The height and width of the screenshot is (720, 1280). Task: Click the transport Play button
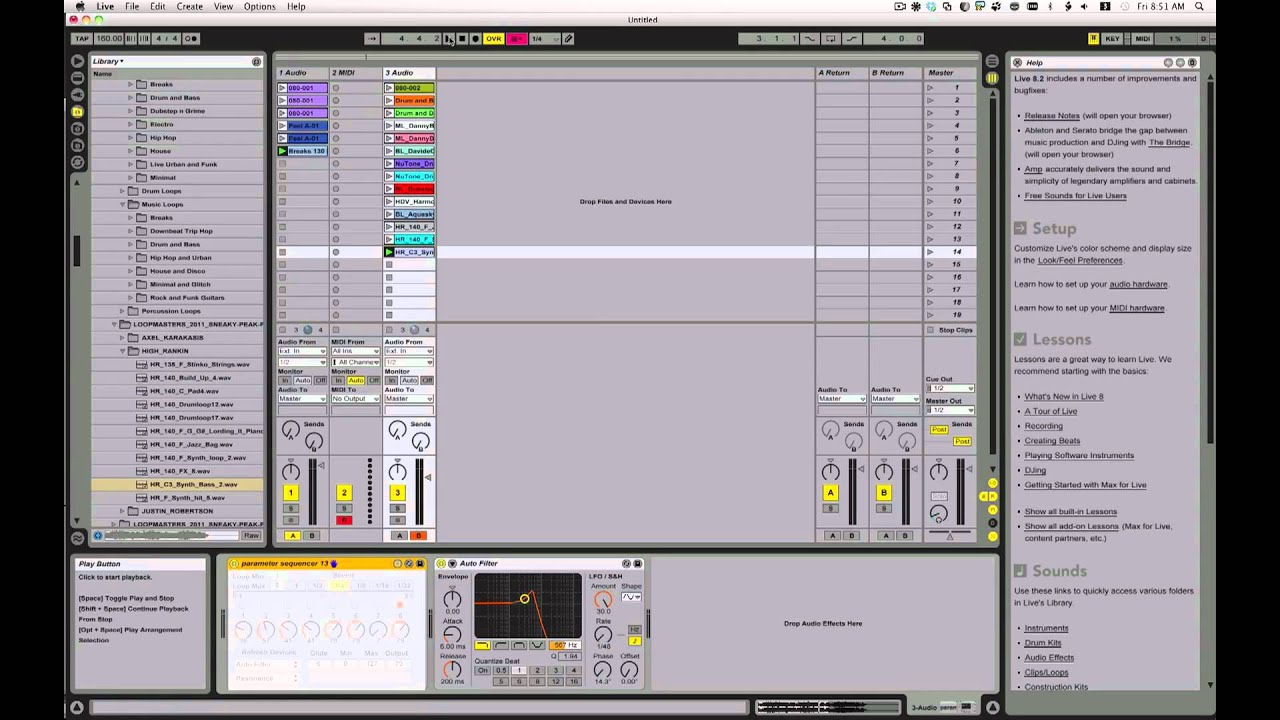[449, 39]
